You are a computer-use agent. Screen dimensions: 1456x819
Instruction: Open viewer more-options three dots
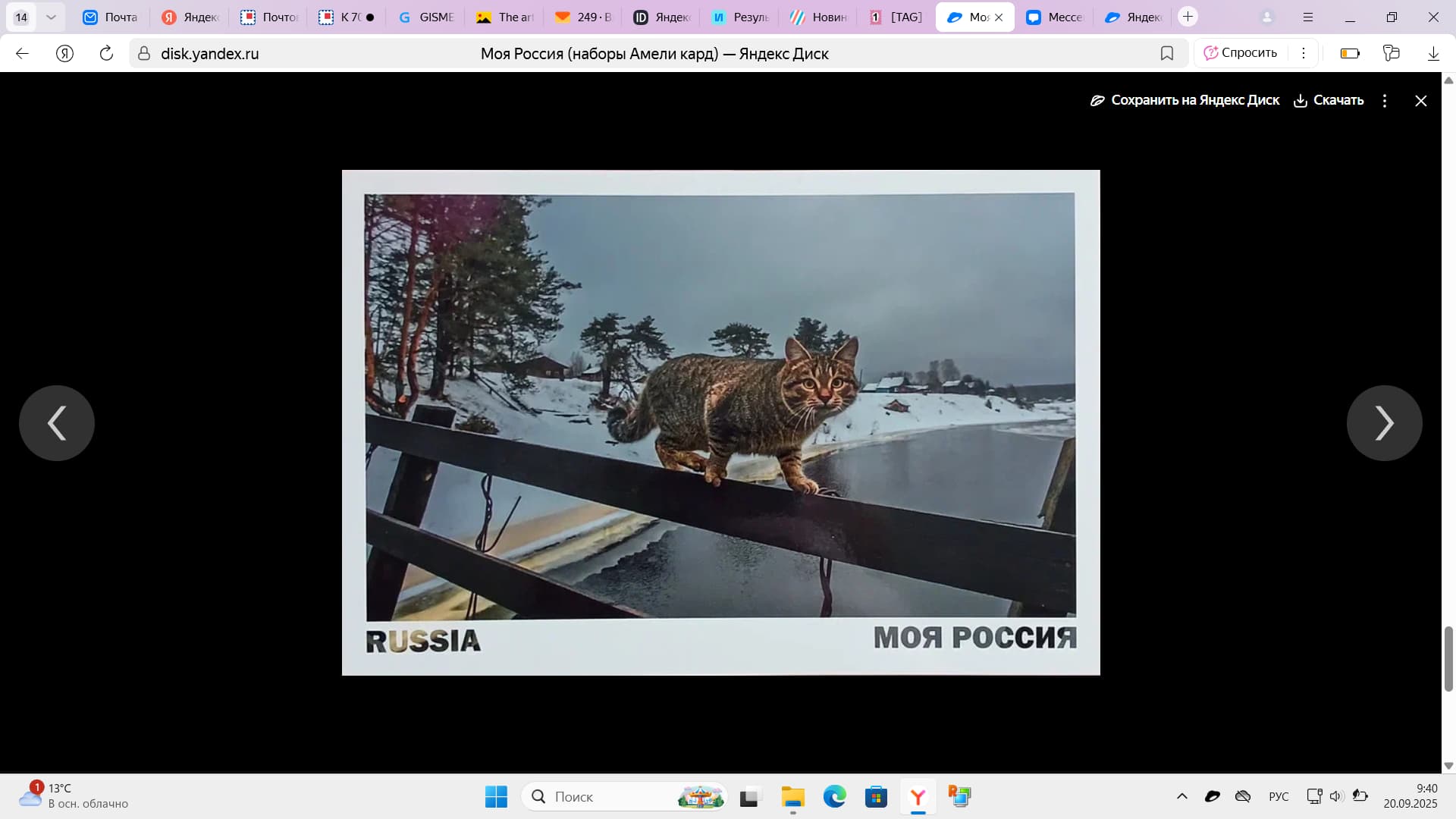(1385, 101)
